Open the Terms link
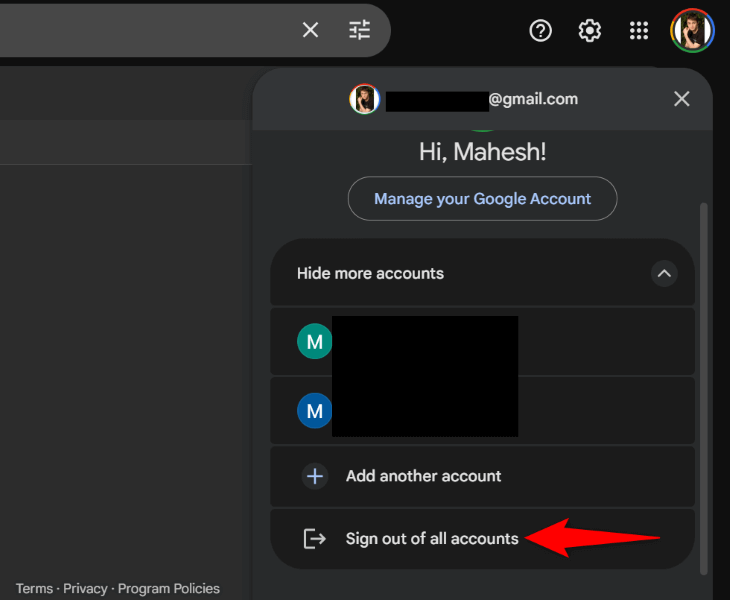The width and height of the screenshot is (730, 600). pos(34,589)
